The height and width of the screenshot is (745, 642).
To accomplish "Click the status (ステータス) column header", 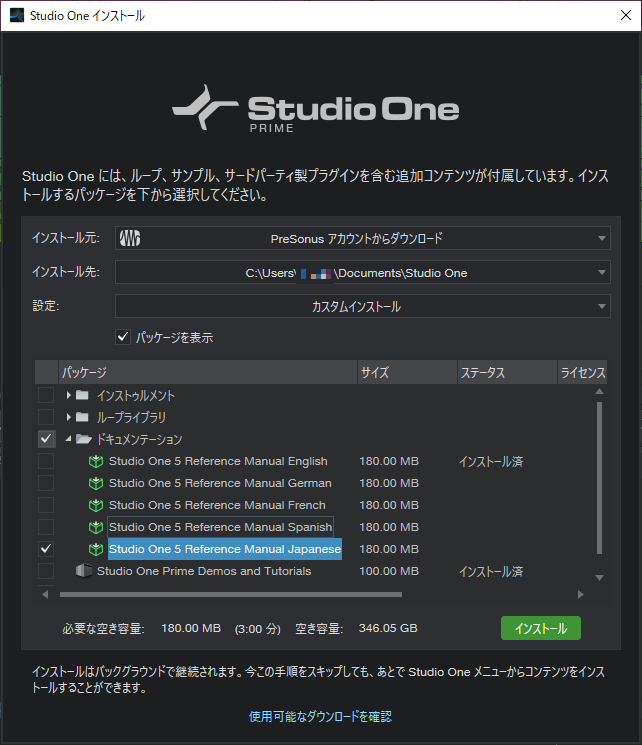I will [507, 372].
